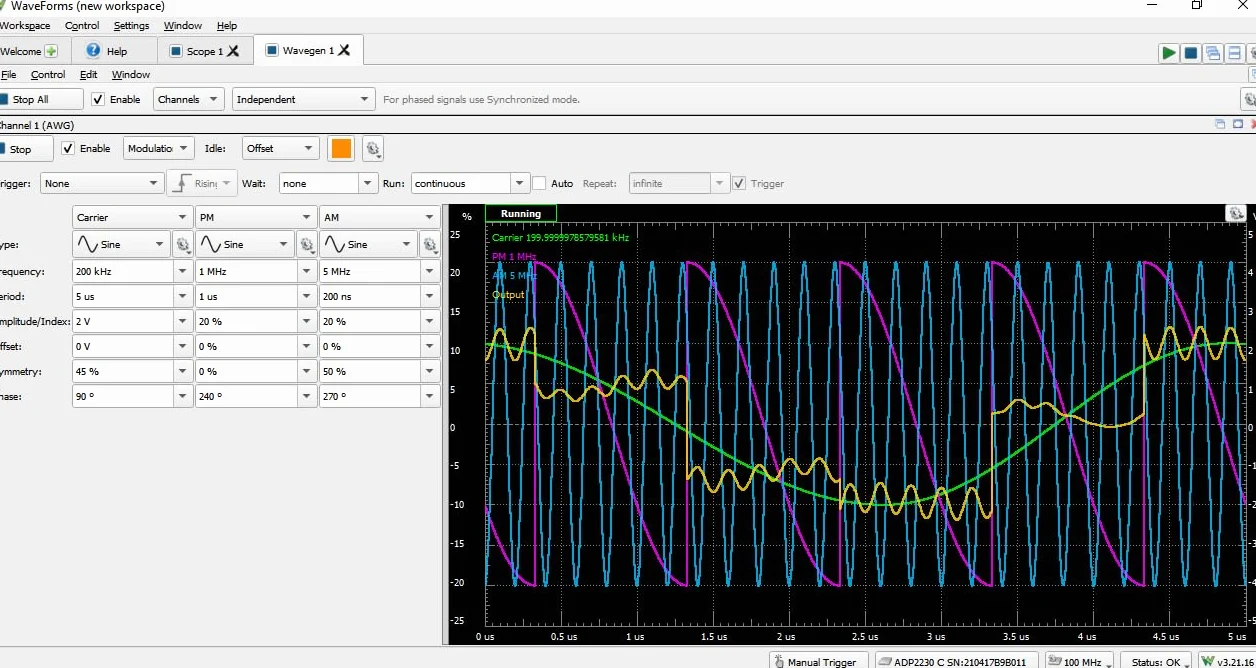Toggle the Trigger checkbox near Repeat
The height and width of the screenshot is (668, 1256).
click(739, 183)
